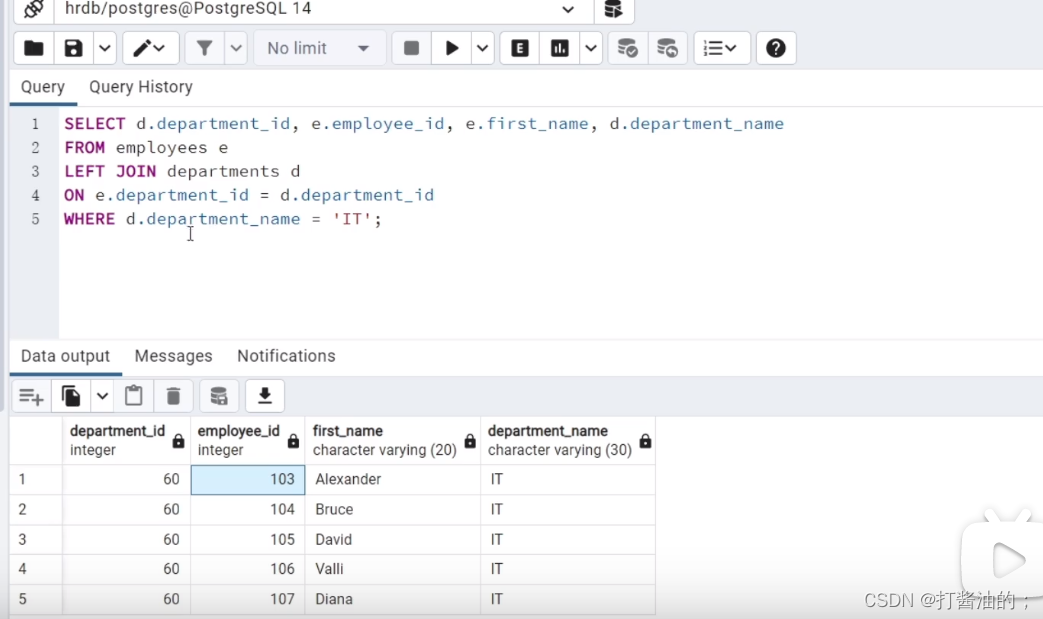Click the Explain button
1043x619 pixels.
click(x=520, y=49)
